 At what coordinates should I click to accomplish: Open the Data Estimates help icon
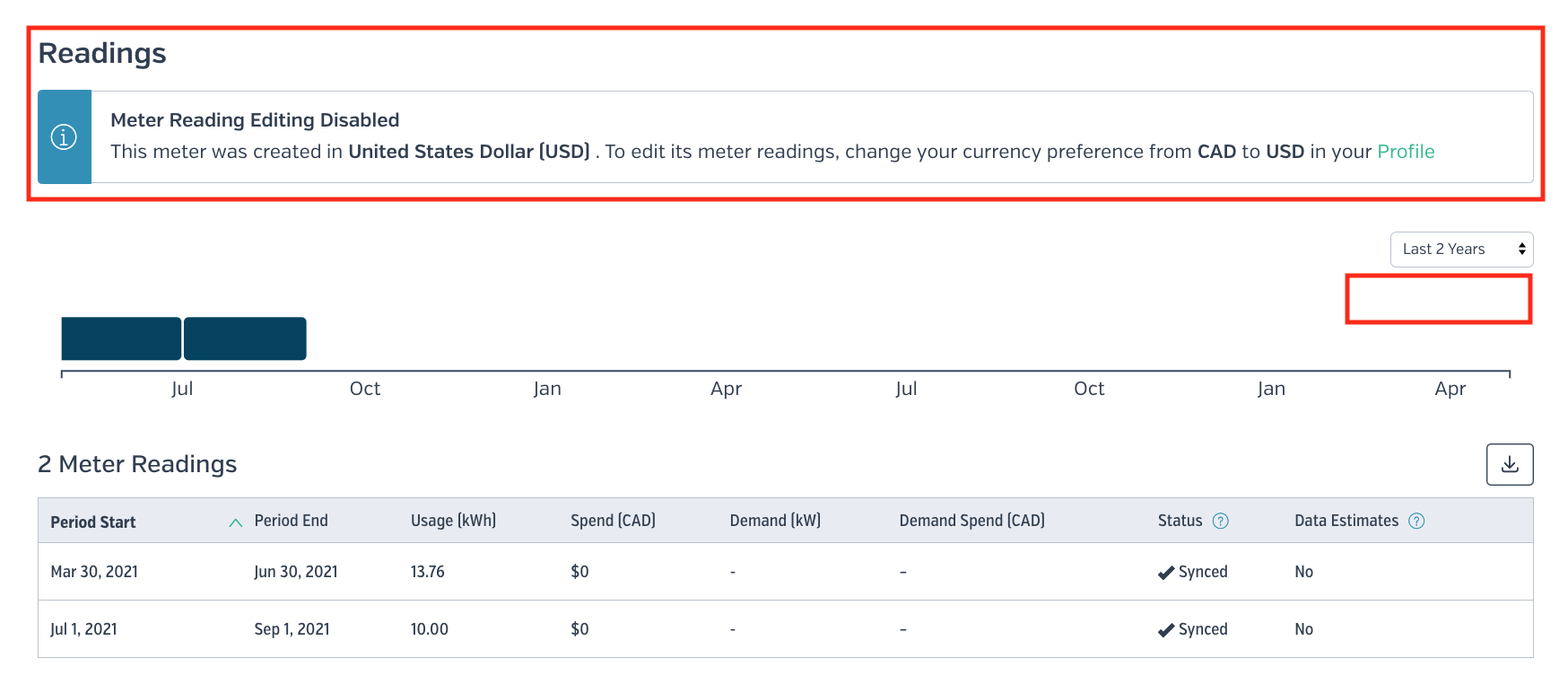pos(1416,521)
